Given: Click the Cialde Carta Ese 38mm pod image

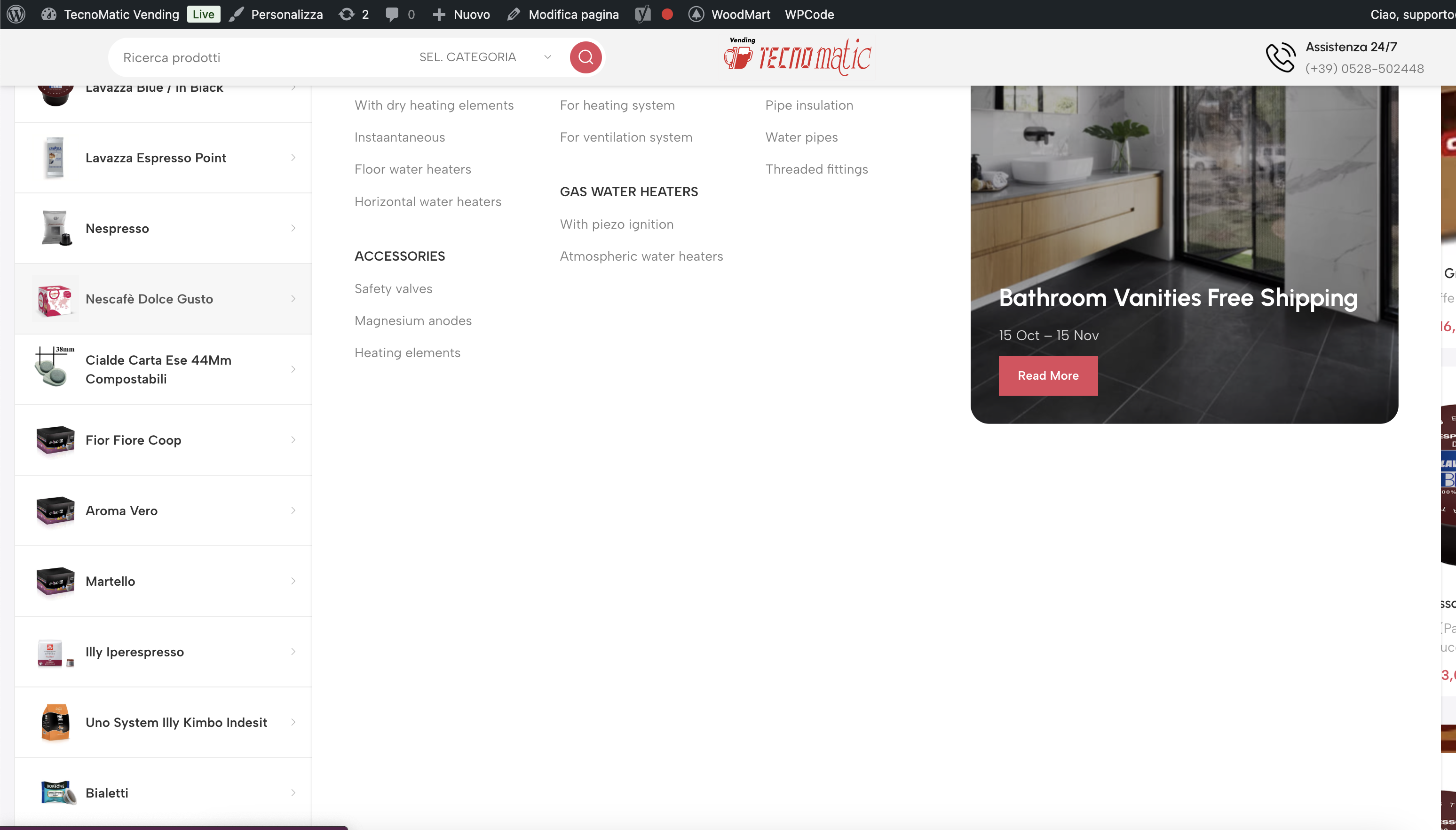Looking at the screenshot, I should pos(54,367).
